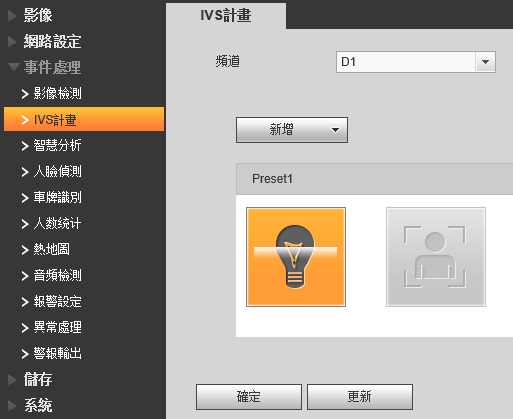513x419 pixels.
Task: Expand the 系統 menu section
Action: click(30, 405)
